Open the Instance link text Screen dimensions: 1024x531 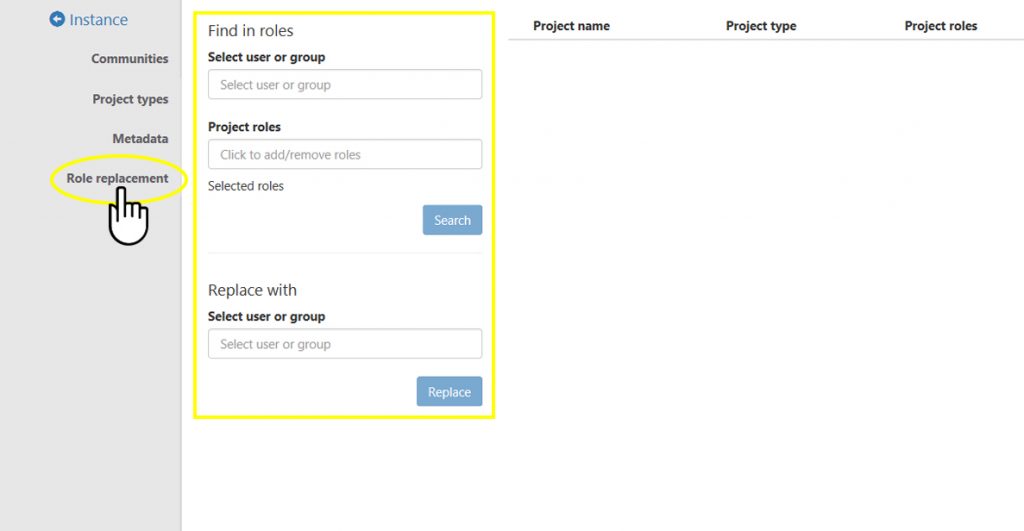pos(98,20)
